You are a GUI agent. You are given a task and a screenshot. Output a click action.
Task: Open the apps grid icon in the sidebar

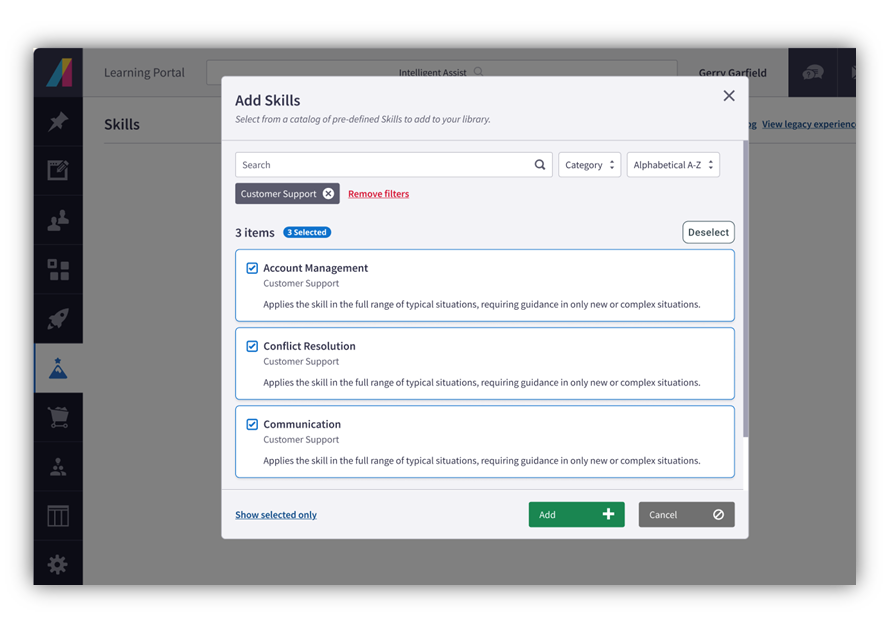point(58,270)
